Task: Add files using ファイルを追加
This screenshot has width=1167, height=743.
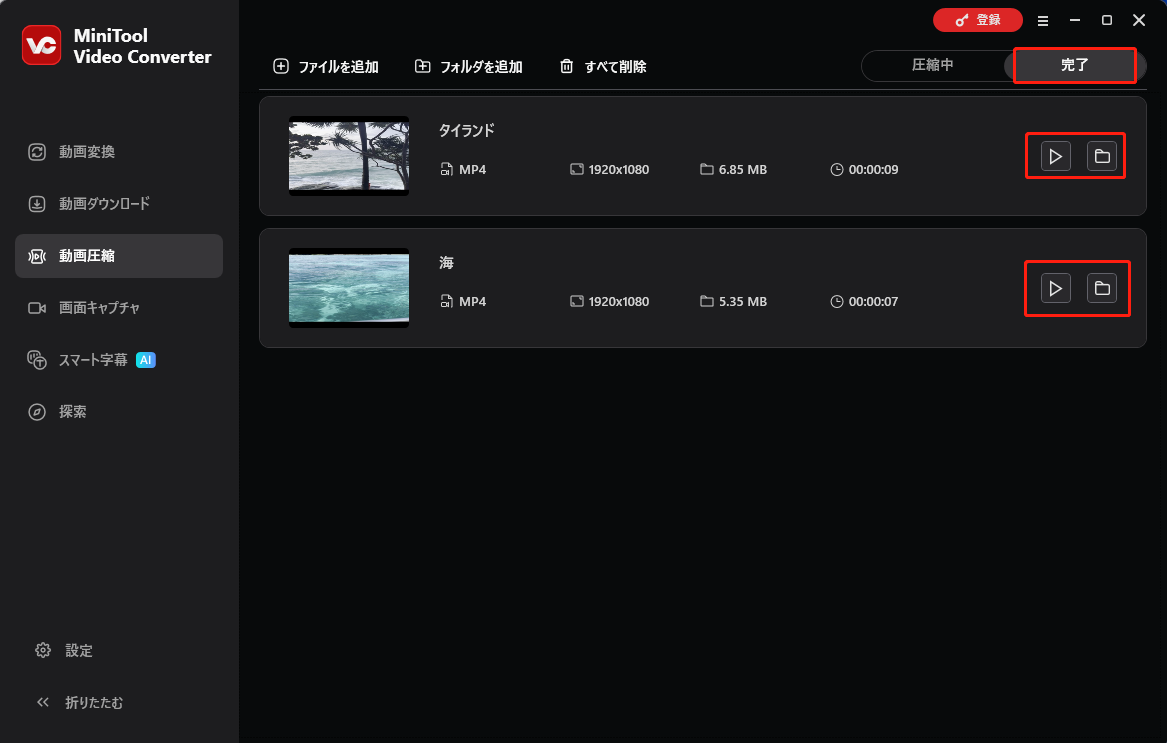Action: tap(327, 66)
